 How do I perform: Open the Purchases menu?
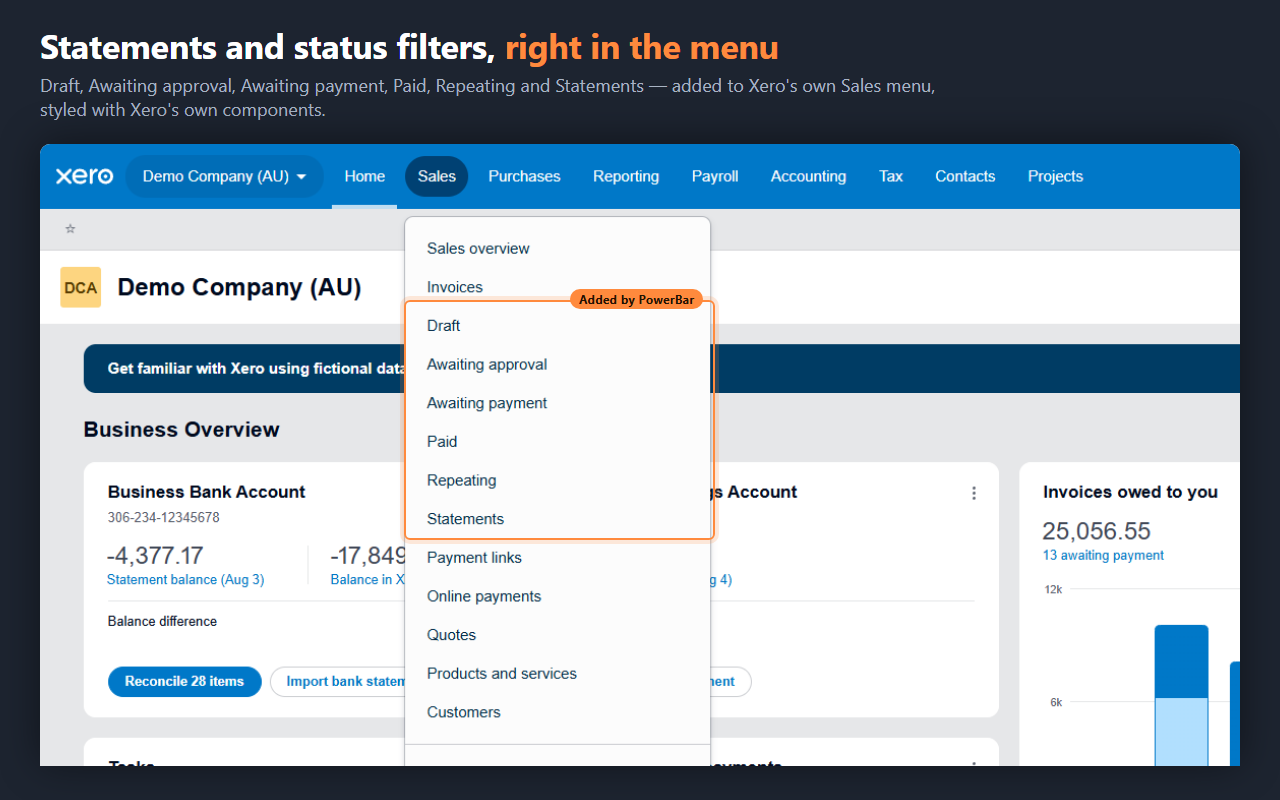pos(524,176)
